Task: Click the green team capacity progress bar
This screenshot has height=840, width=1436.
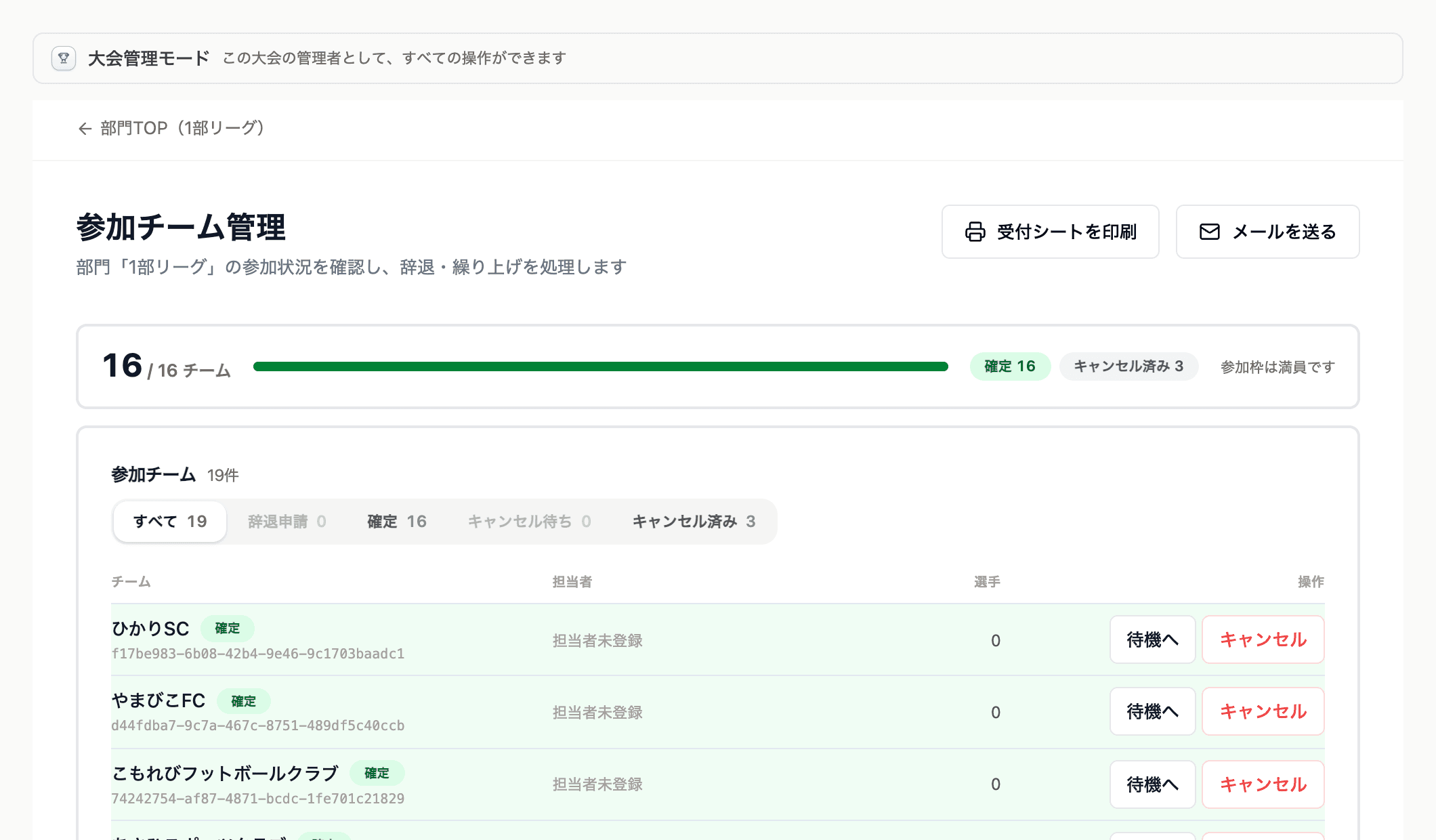Action: click(x=601, y=366)
